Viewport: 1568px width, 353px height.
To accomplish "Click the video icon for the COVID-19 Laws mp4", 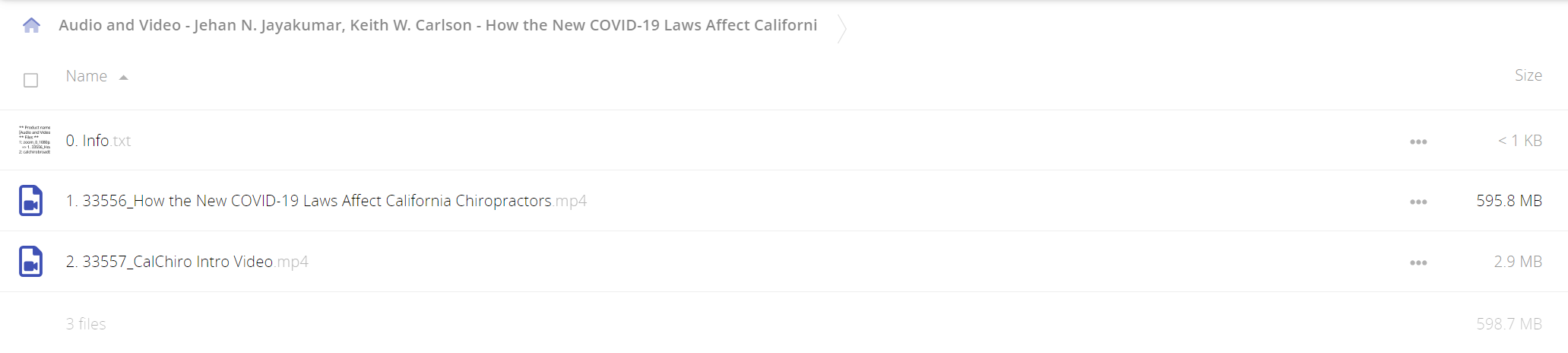I will point(31,201).
